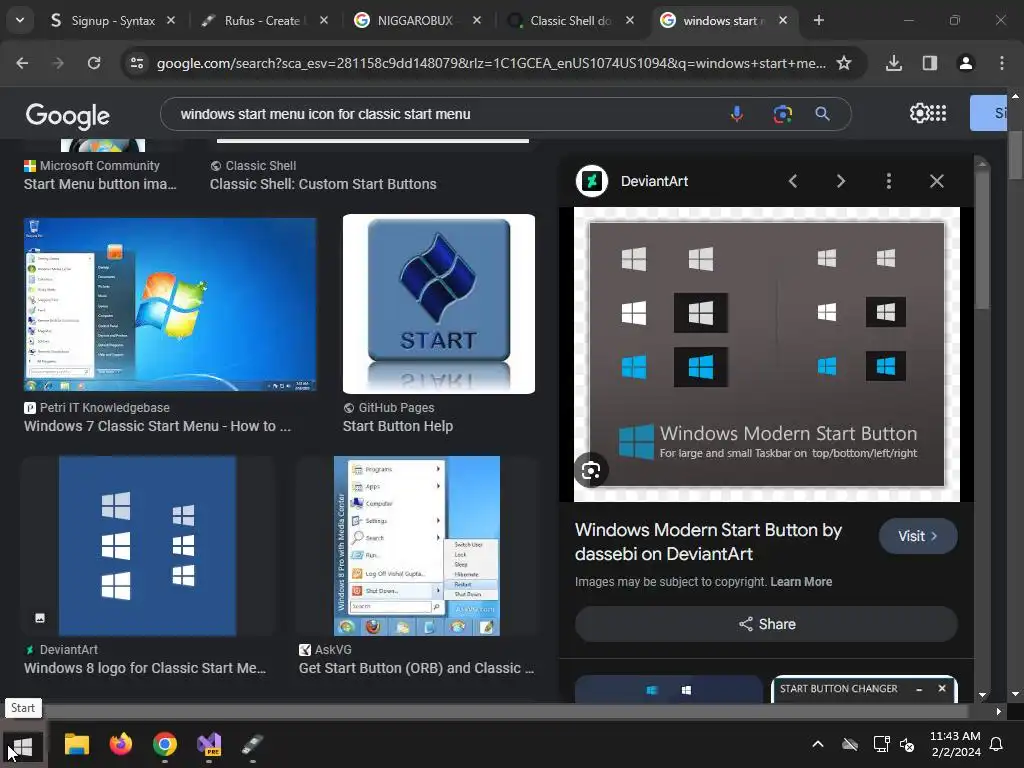This screenshot has width=1024, height=768.
Task: Open the notifications bell
Action: tap(997, 744)
